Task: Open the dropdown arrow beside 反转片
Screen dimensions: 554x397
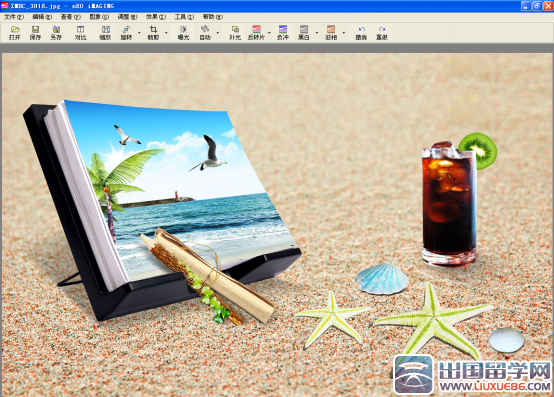Action: point(269,32)
